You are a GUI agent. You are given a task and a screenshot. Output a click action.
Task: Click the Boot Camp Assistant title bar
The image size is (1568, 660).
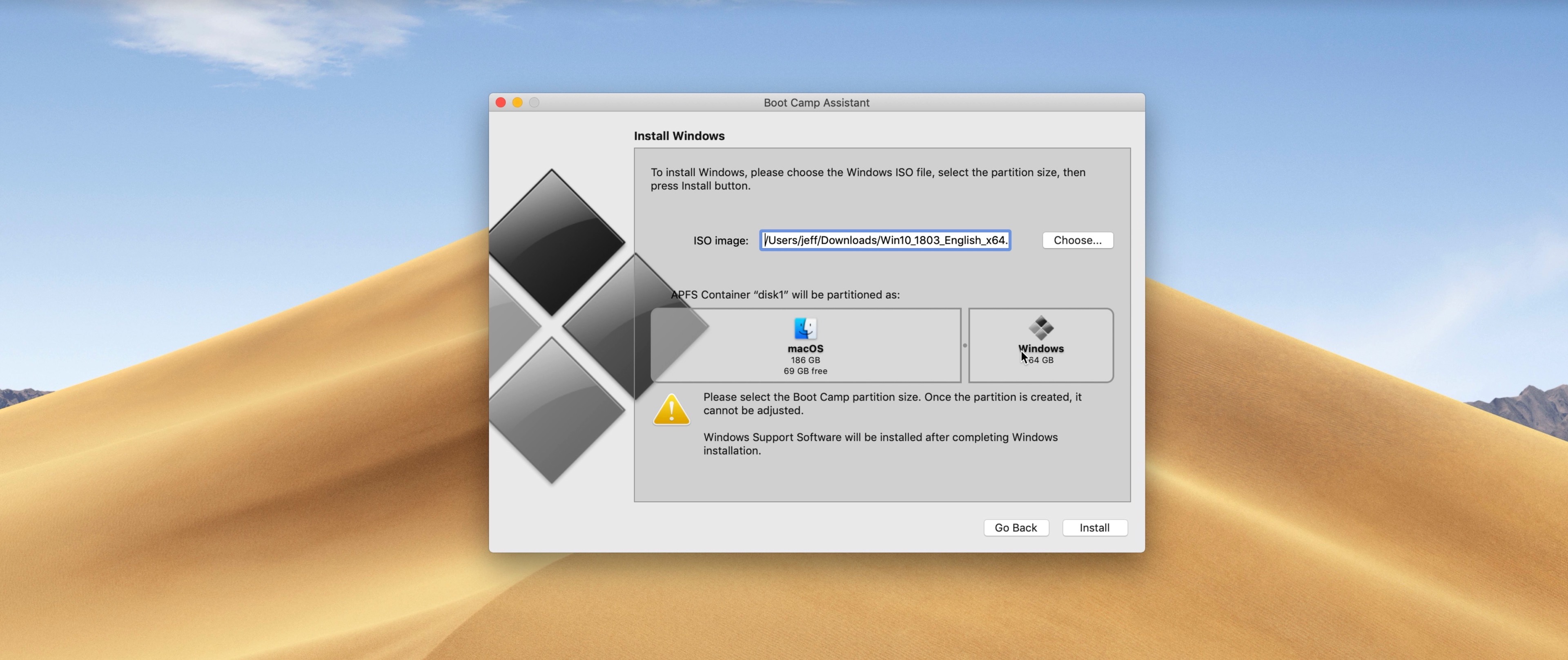coord(816,102)
